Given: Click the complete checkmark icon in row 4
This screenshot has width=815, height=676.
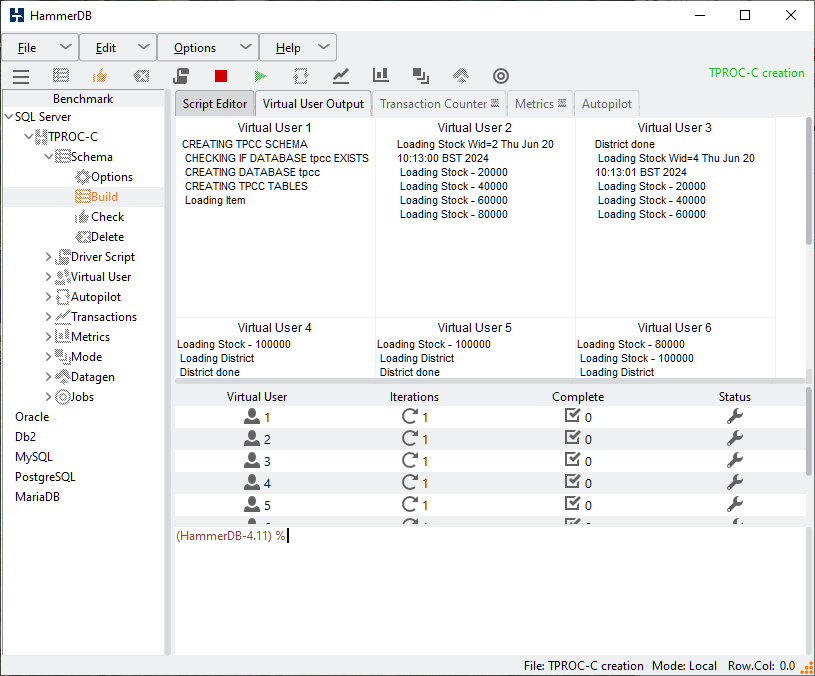Looking at the screenshot, I should pyautogui.click(x=572, y=482).
